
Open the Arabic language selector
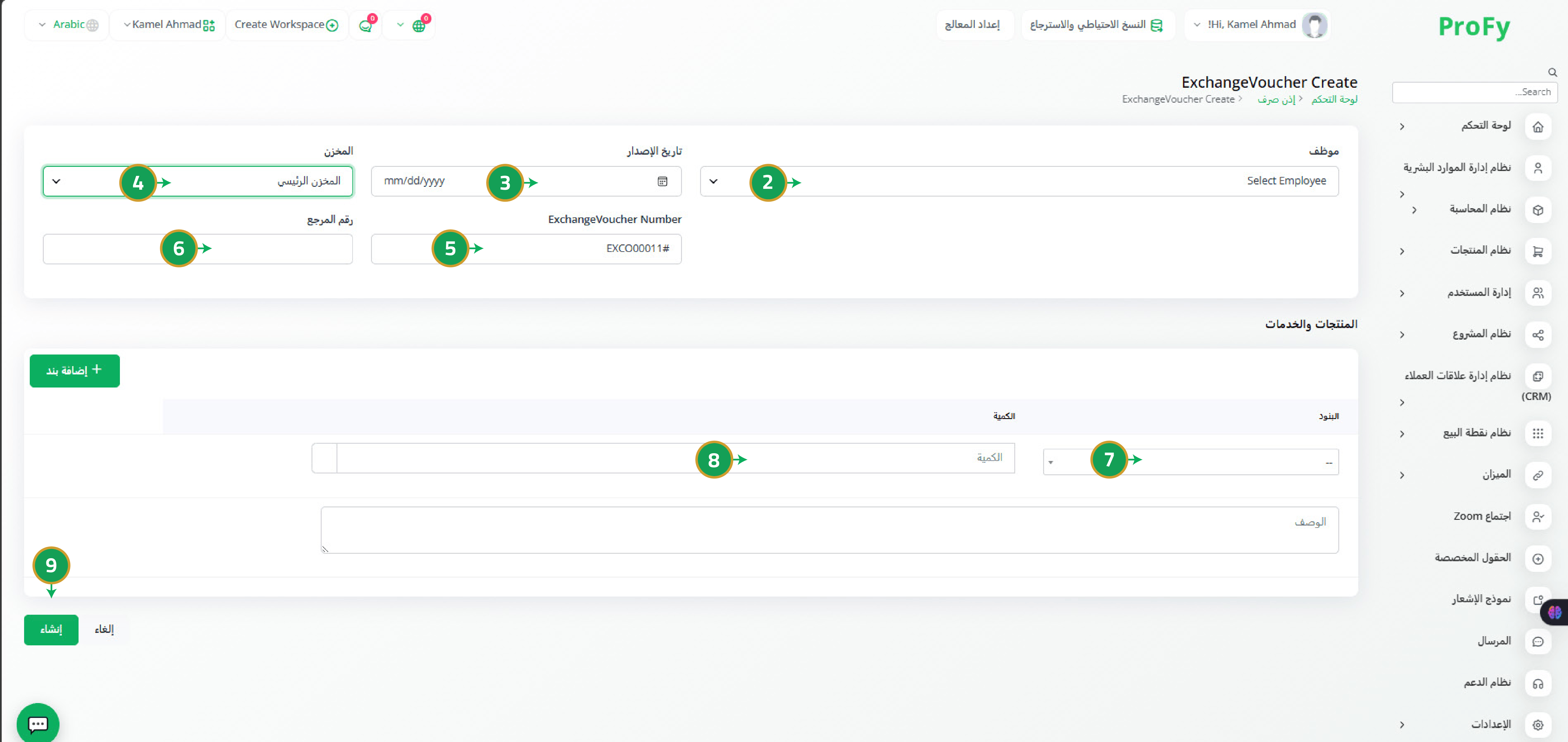click(66, 25)
